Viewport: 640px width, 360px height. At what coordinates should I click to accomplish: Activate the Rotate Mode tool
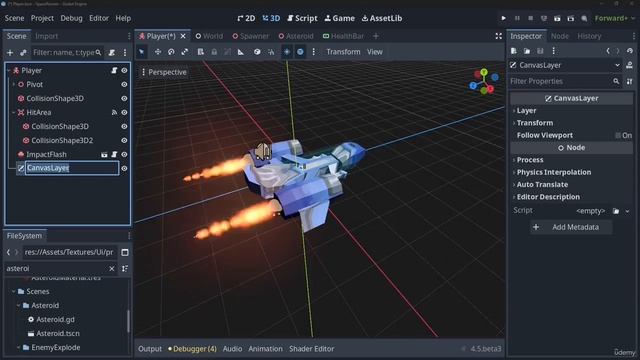click(x=171, y=52)
